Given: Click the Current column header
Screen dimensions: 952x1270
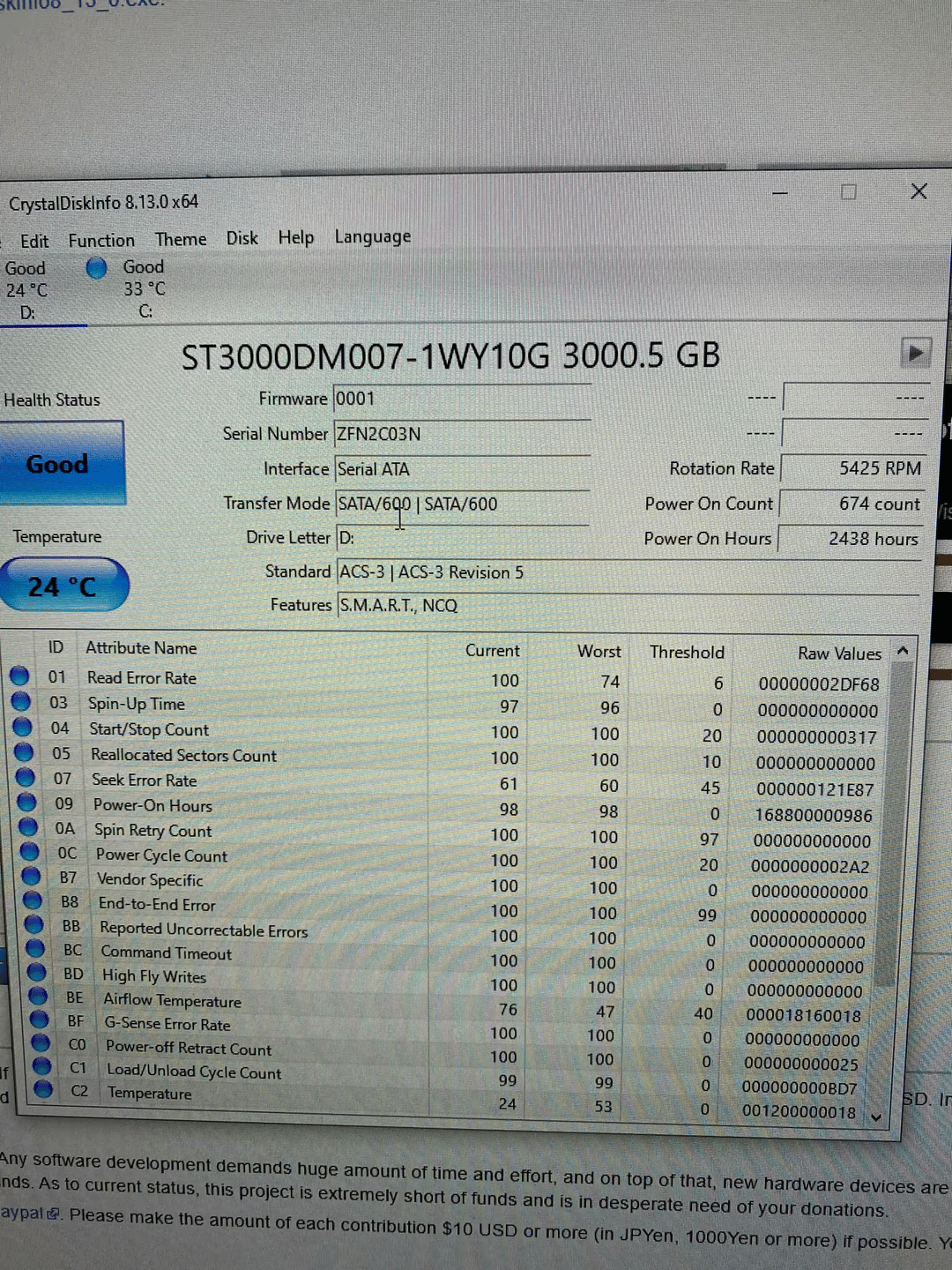Looking at the screenshot, I should point(492,650).
